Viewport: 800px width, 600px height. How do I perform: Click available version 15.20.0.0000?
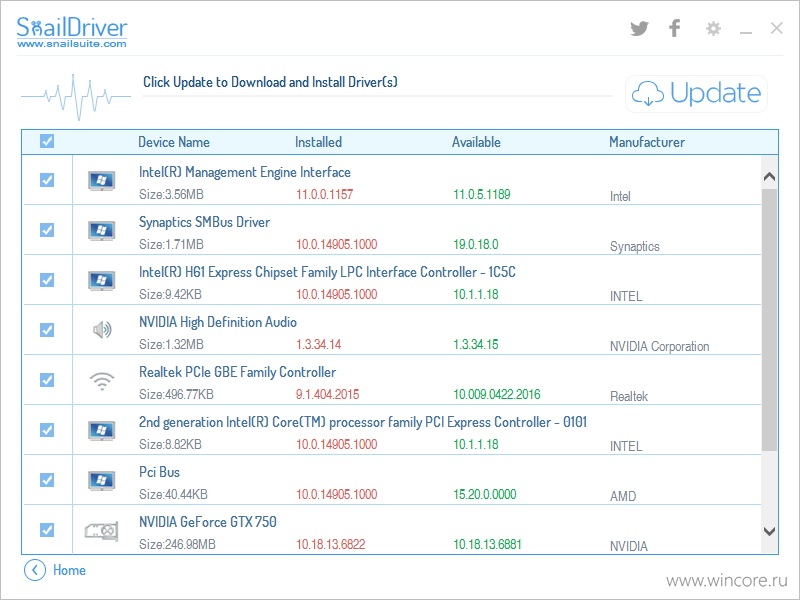pyautogui.click(x=485, y=494)
